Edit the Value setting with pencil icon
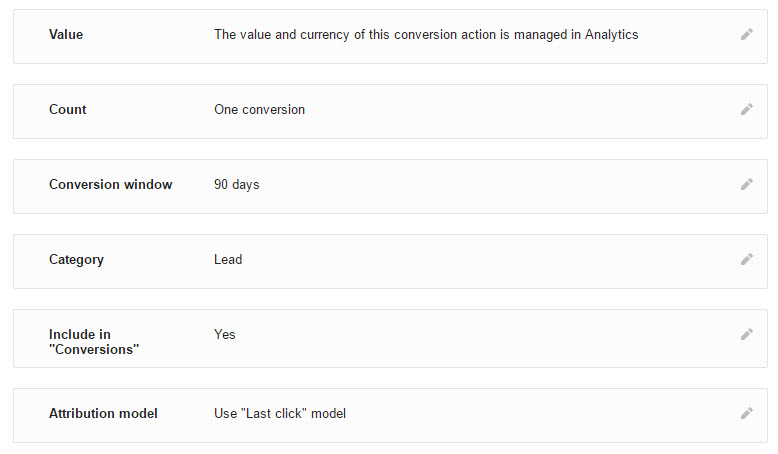The height and width of the screenshot is (454, 778). pyautogui.click(x=747, y=34)
